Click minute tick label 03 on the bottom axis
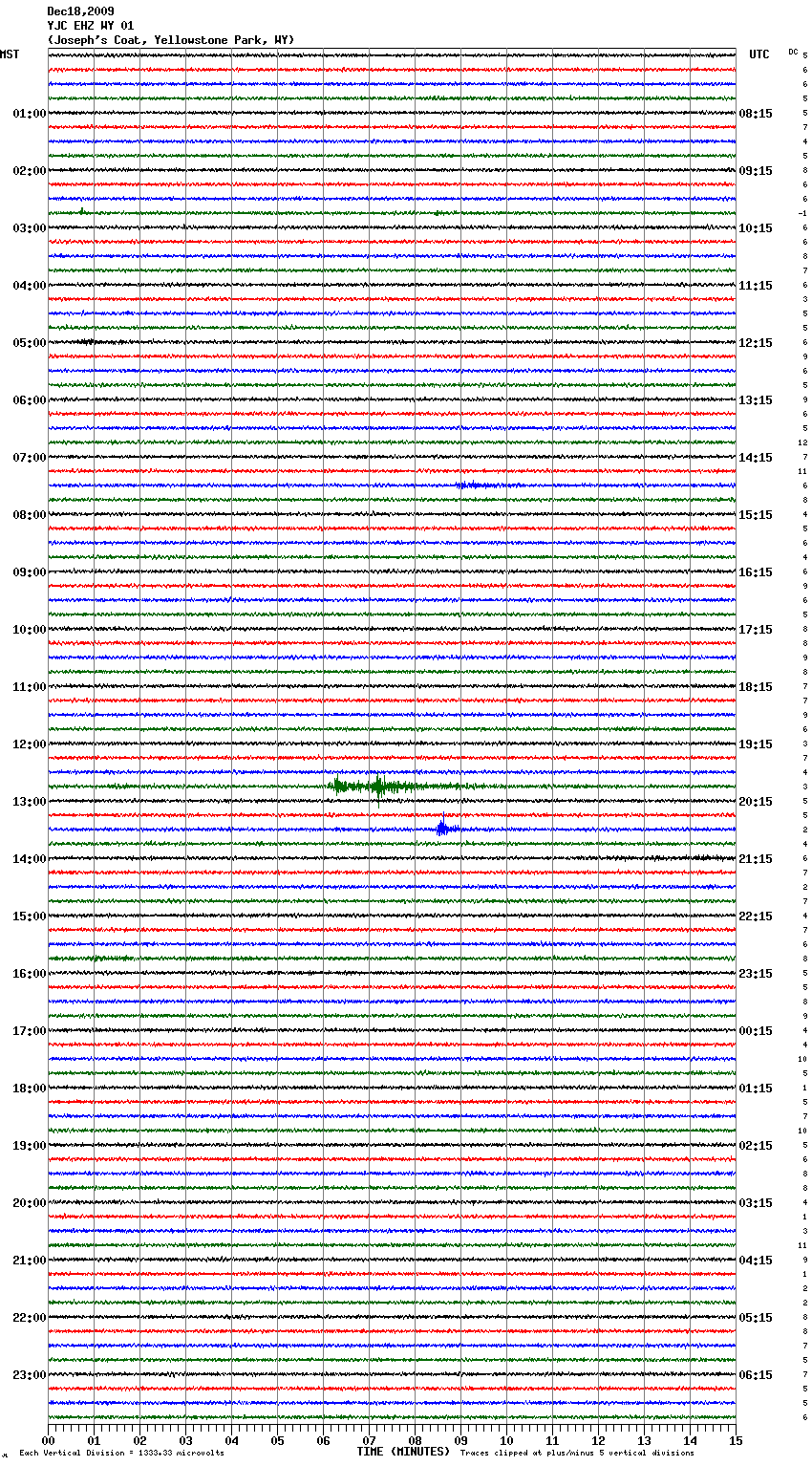Image resolution: width=812 pixels, height=1466 pixels. click(185, 1440)
